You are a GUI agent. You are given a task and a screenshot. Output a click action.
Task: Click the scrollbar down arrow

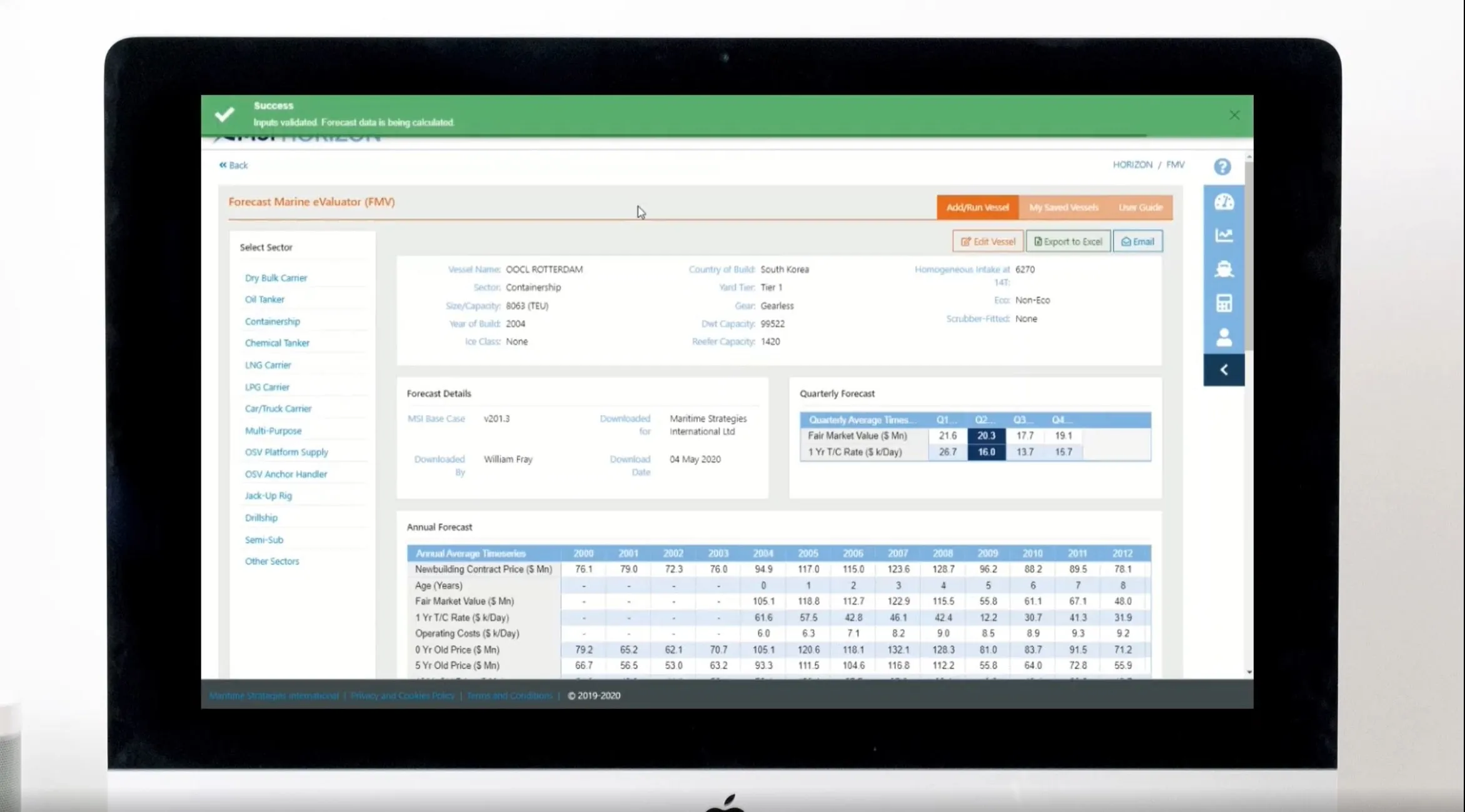[x=1249, y=672]
